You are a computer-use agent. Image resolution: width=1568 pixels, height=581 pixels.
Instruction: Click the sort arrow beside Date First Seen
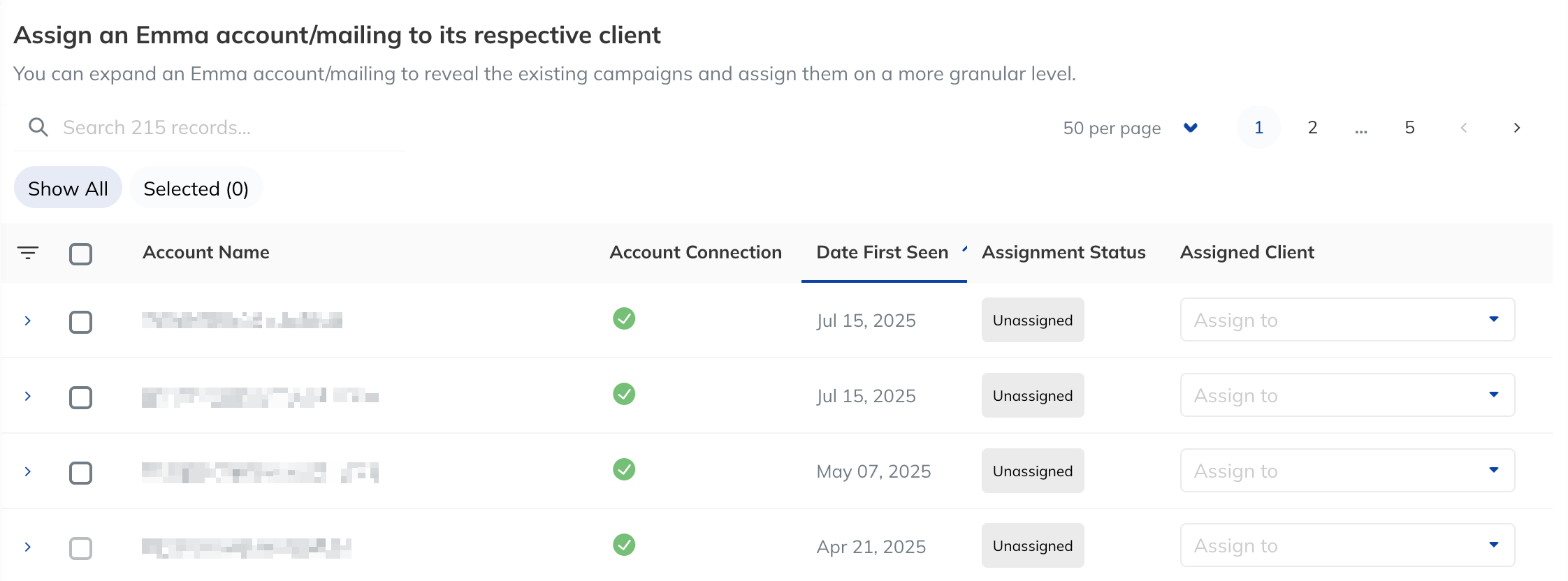pos(964,249)
